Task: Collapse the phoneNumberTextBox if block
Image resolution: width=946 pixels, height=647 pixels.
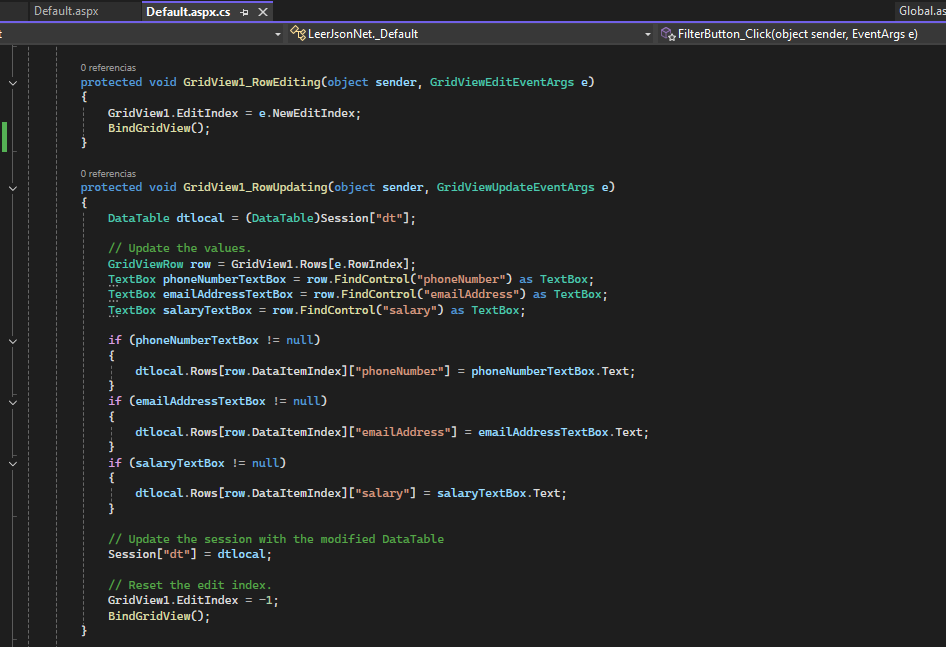Action: click(x=13, y=341)
